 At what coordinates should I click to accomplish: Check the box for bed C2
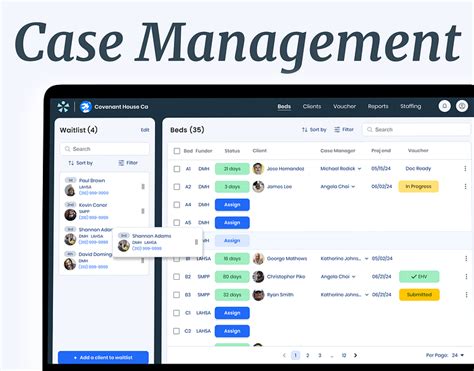click(x=177, y=331)
